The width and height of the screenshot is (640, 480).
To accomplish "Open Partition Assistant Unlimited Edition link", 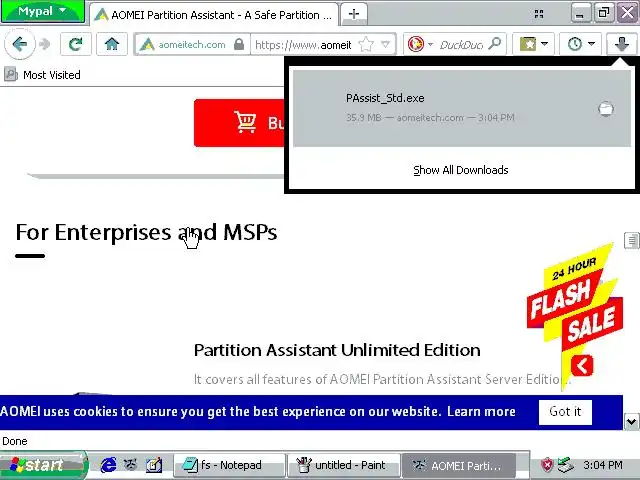I will (337, 350).
